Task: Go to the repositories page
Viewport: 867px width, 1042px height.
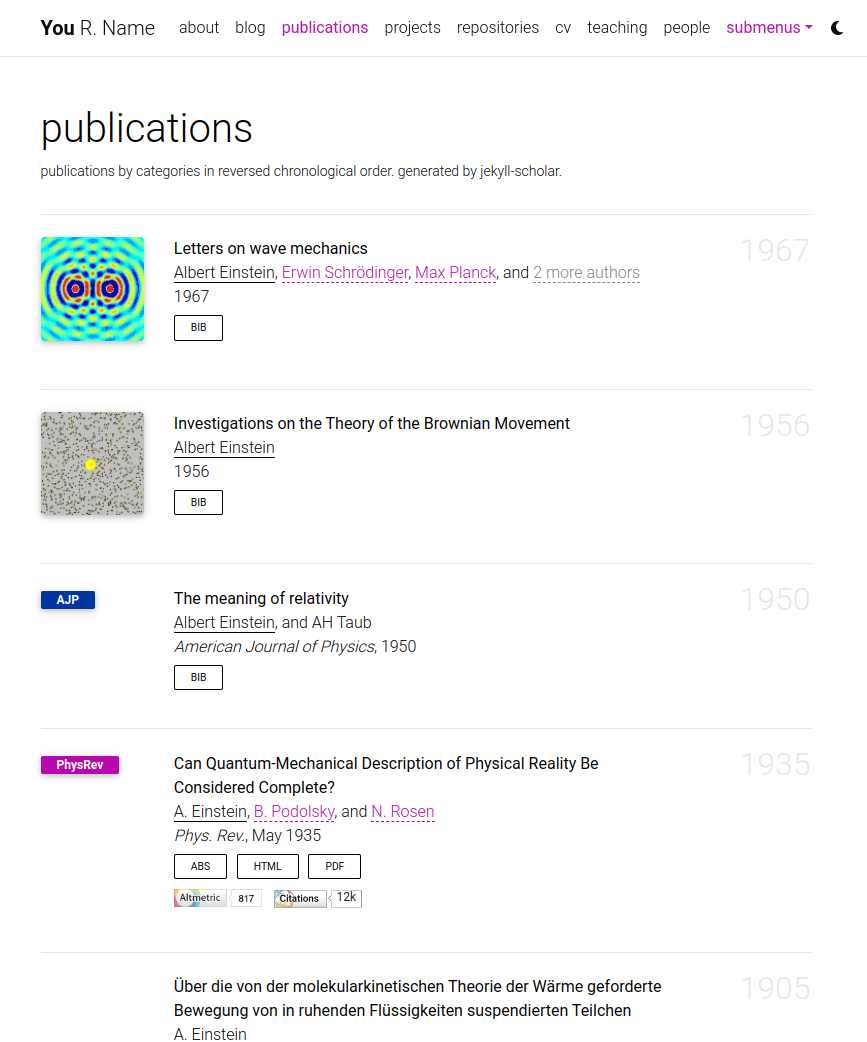Action: (497, 28)
